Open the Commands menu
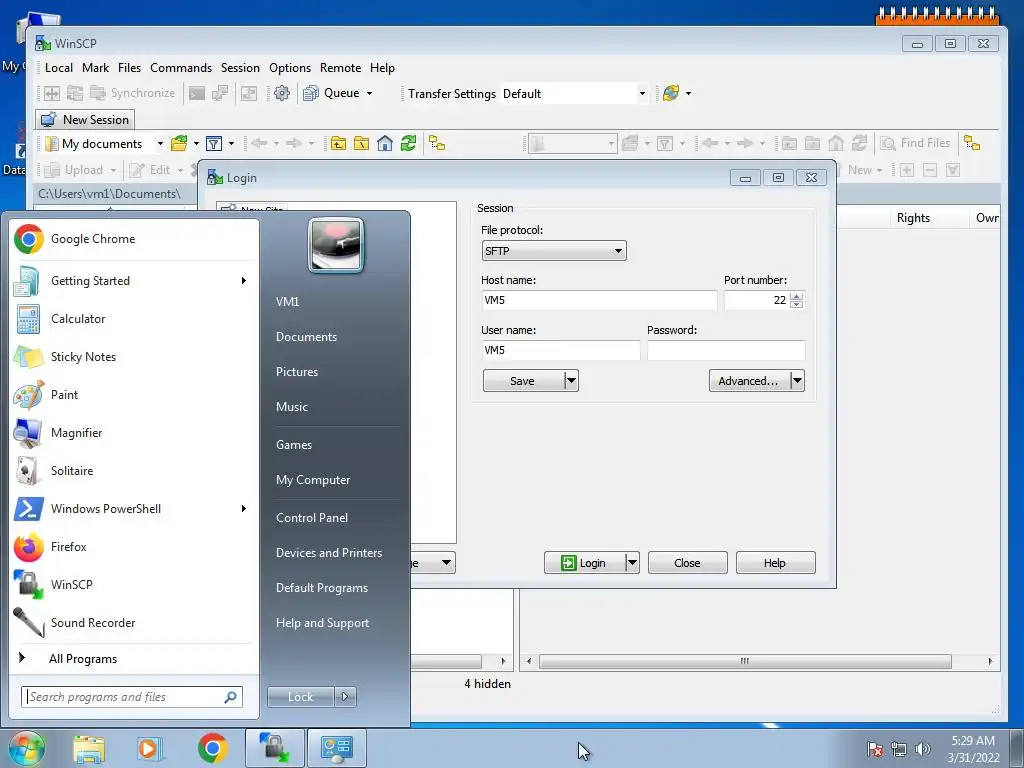The image size is (1024, 768). tap(181, 68)
